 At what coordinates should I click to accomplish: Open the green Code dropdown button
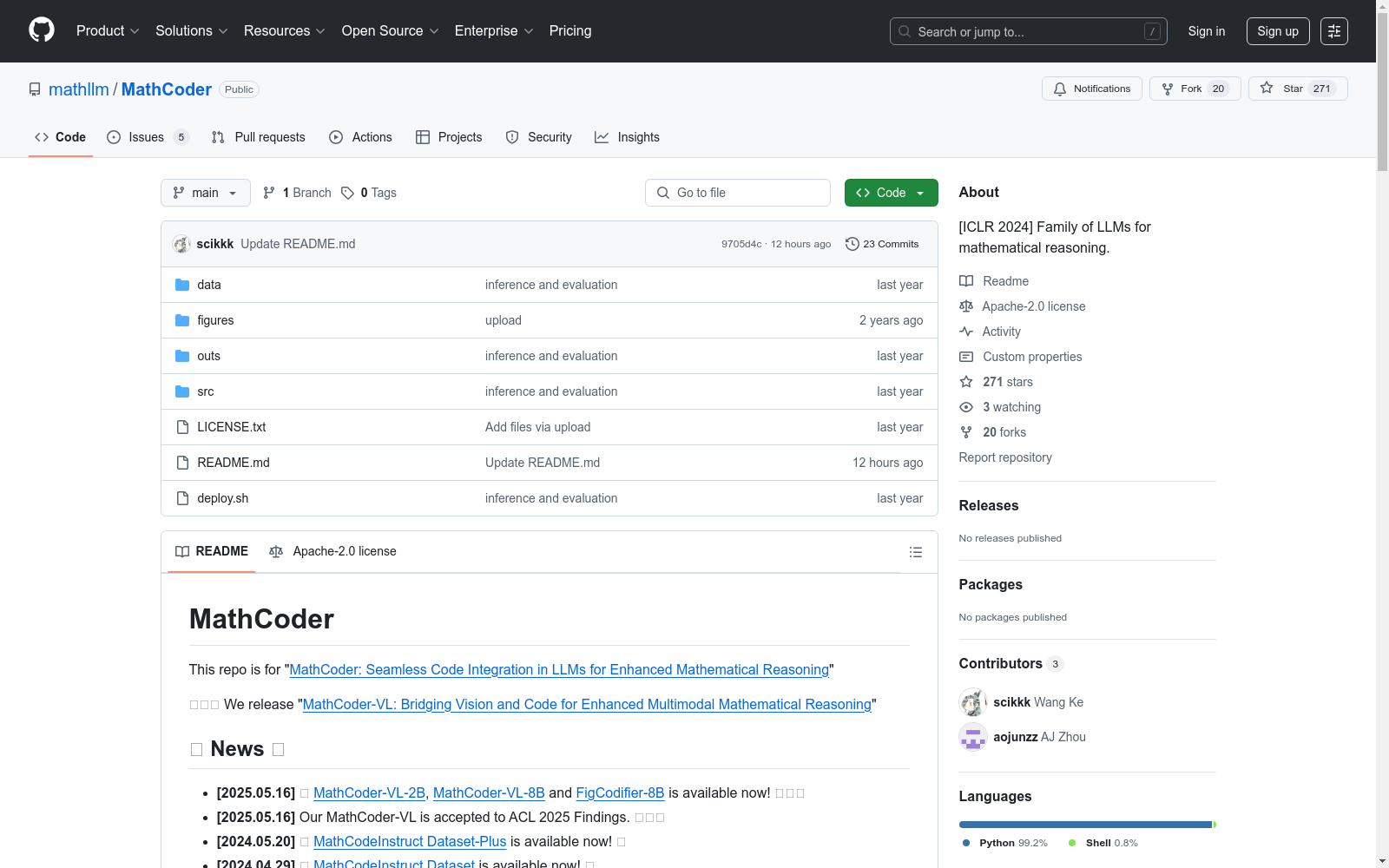pyautogui.click(x=891, y=193)
